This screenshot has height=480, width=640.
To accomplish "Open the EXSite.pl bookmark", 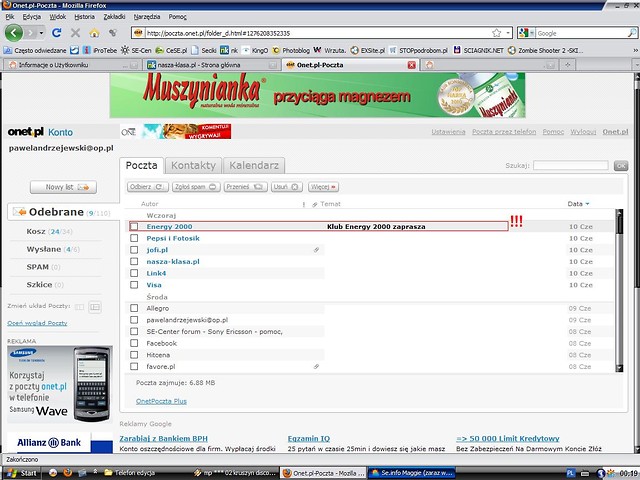I will click(368, 50).
